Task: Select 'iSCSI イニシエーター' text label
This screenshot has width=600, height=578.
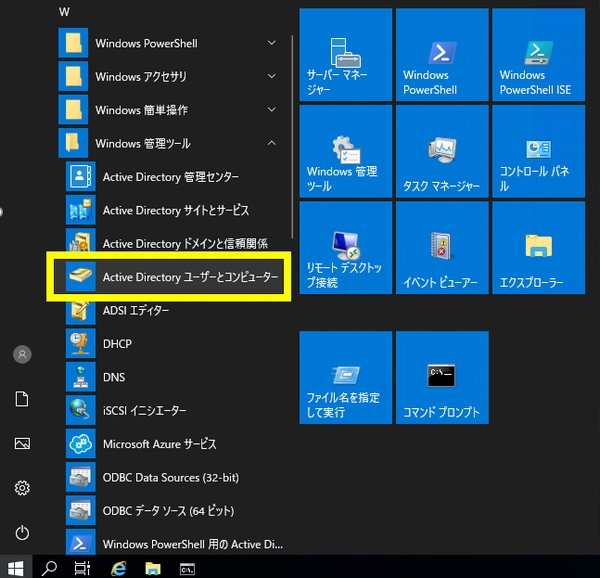Action: [x=145, y=411]
